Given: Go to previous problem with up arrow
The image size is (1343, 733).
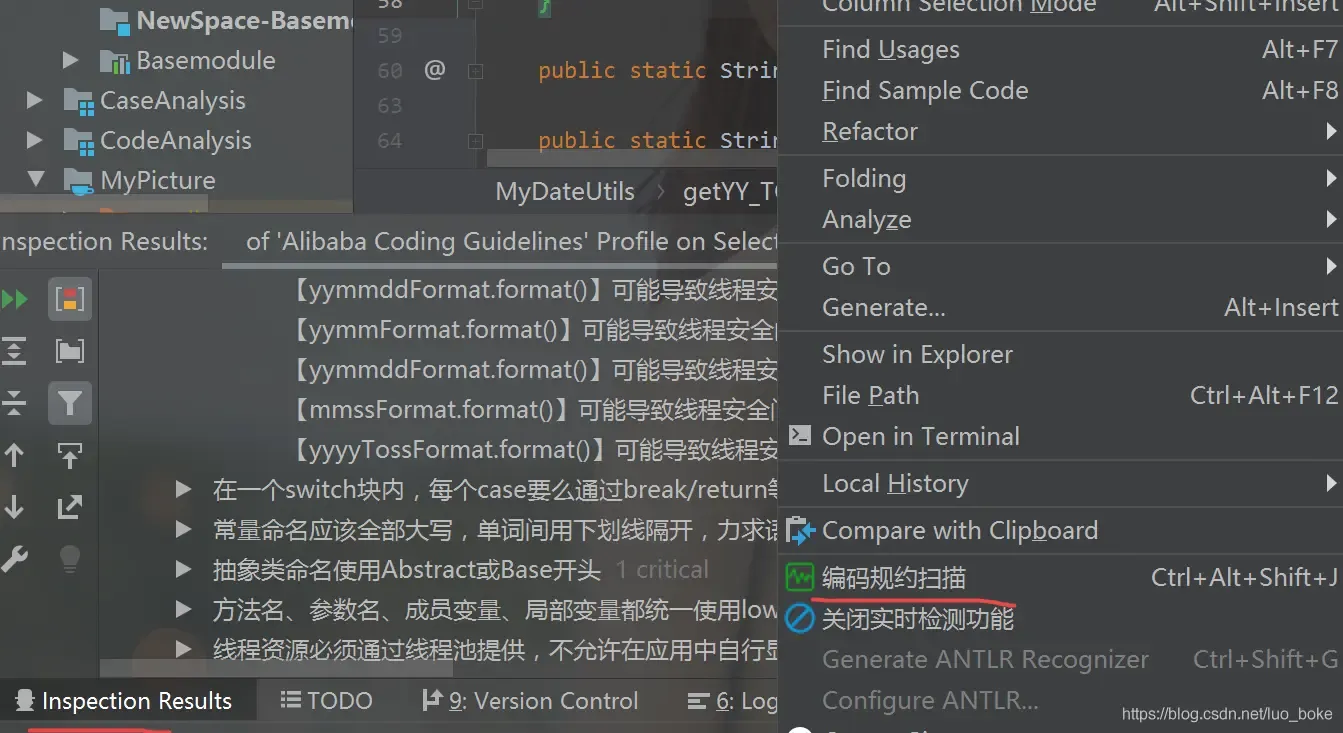Looking at the screenshot, I should (14, 456).
